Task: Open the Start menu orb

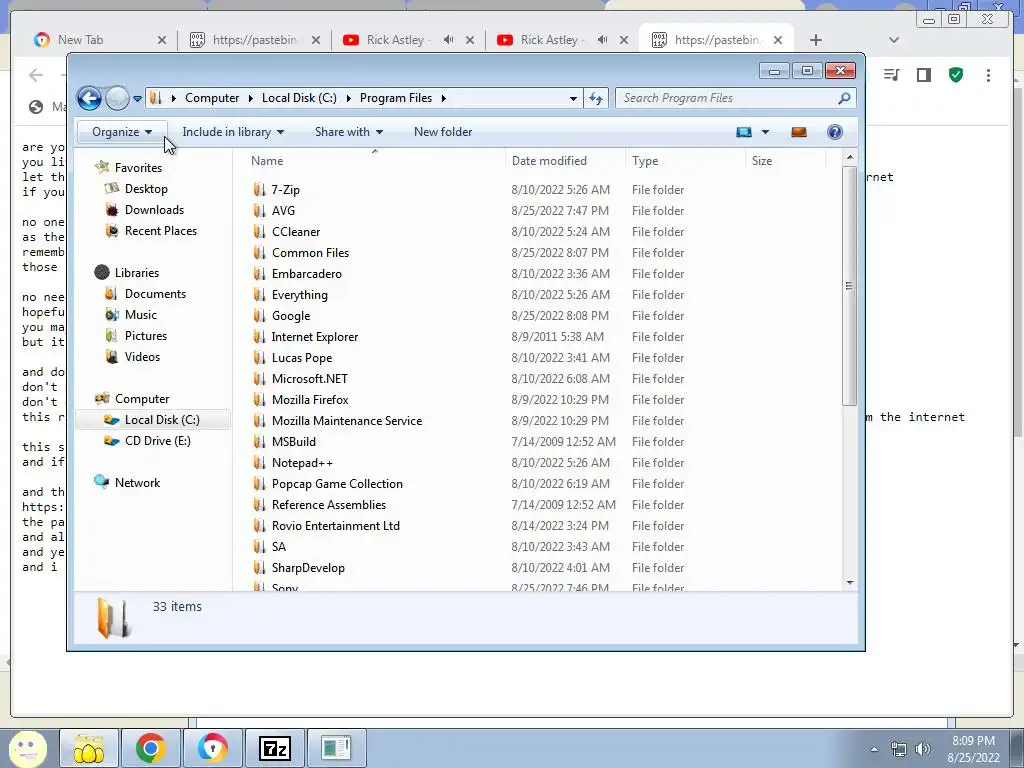Action: click(x=27, y=748)
